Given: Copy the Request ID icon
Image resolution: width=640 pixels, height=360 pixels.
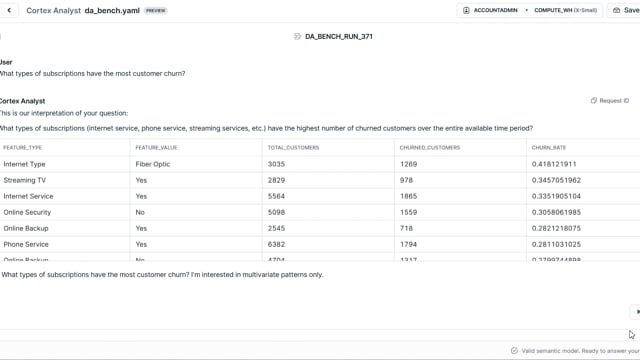Looking at the screenshot, I should click(x=593, y=100).
